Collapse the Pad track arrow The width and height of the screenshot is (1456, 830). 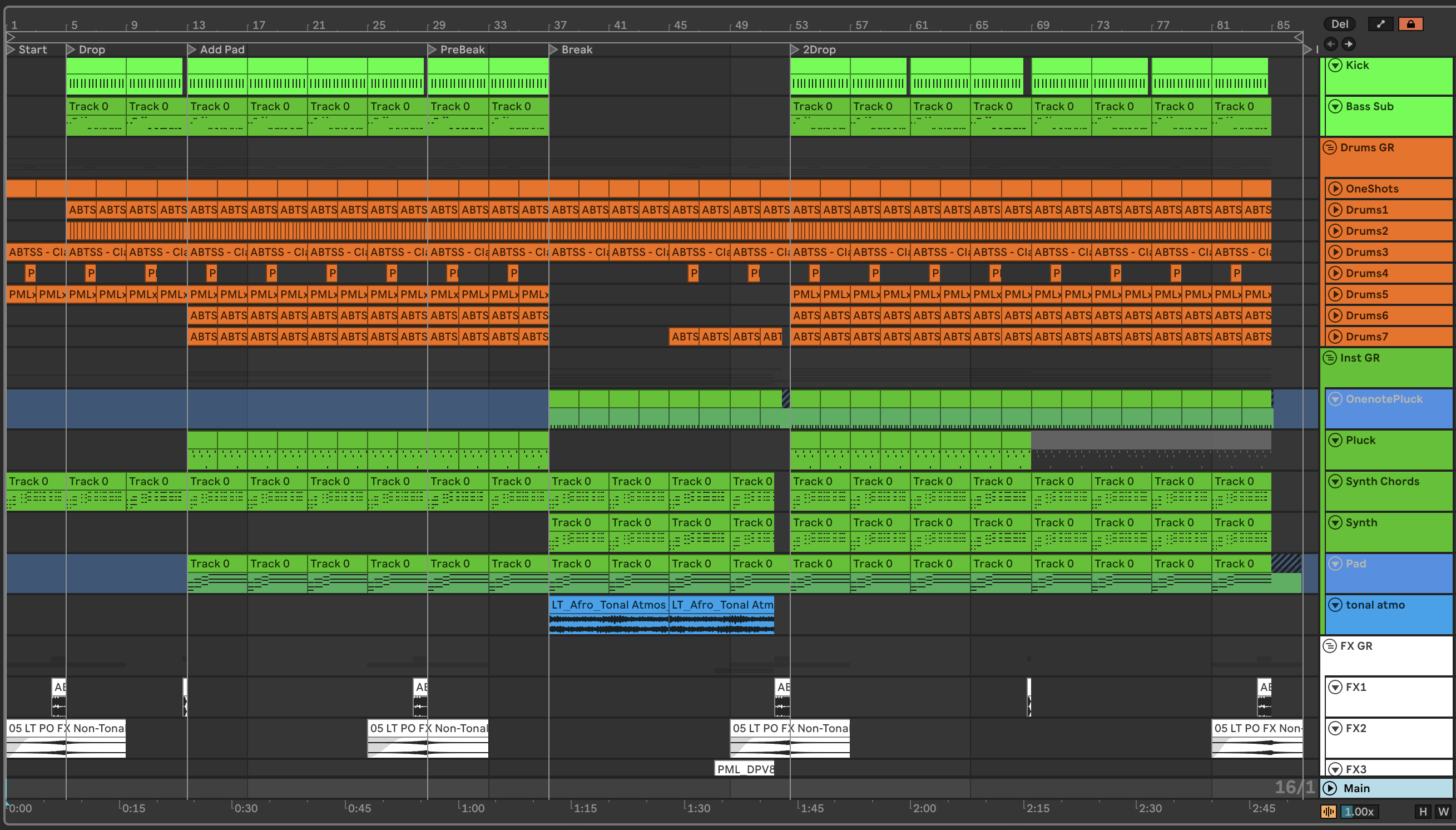[1335, 564]
